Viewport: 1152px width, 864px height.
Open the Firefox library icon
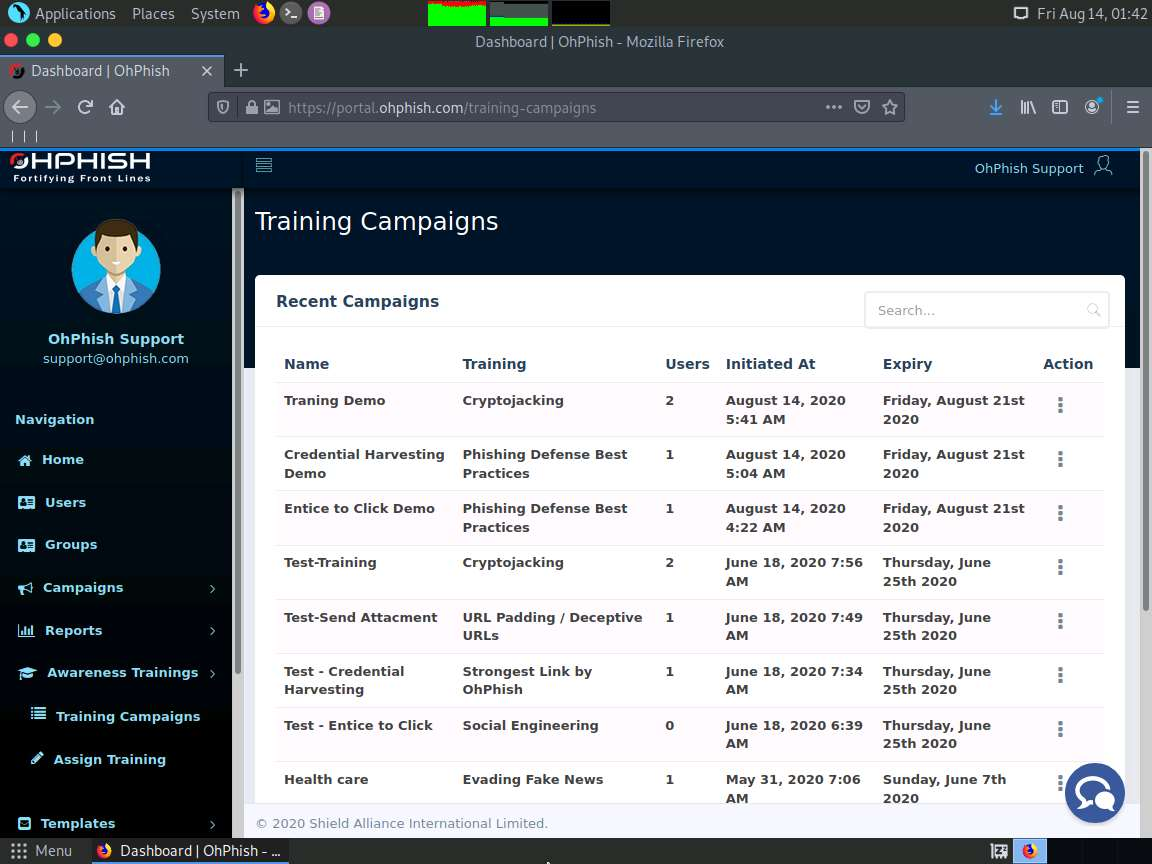[x=1028, y=107]
